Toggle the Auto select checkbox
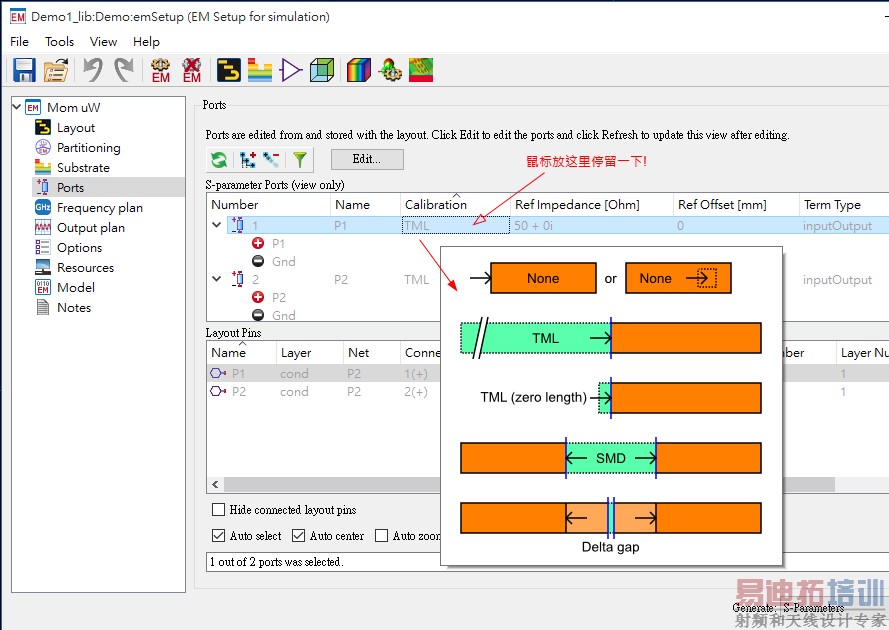 click(218, 535)
